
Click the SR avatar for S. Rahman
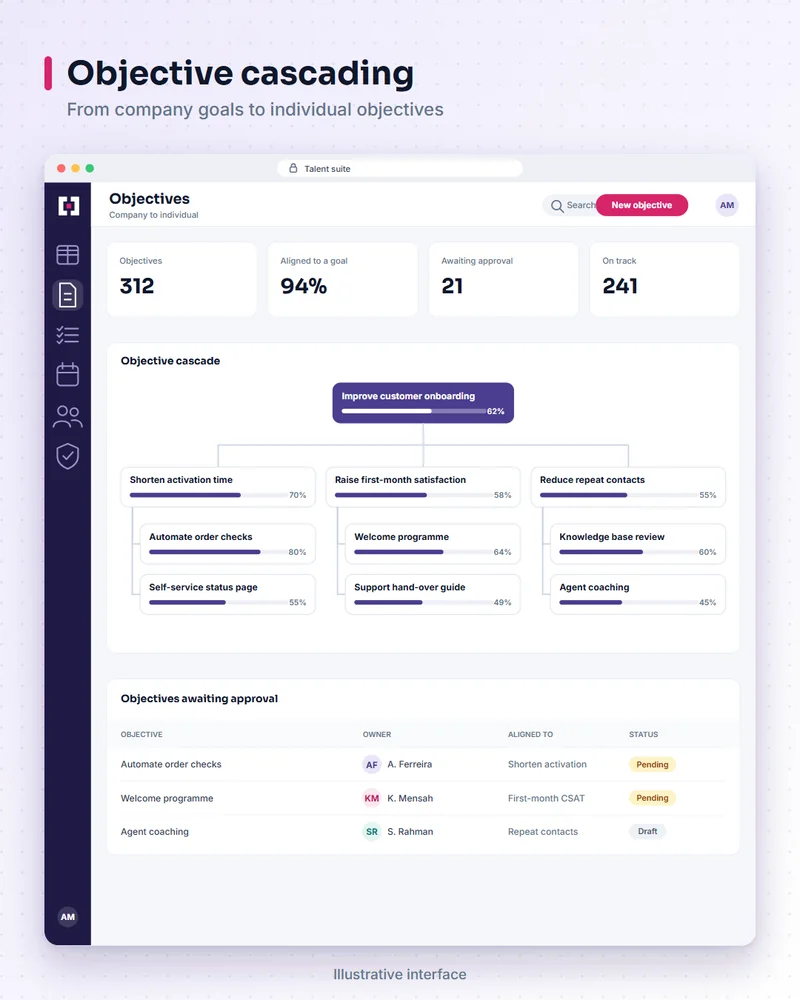click(371, 832)
